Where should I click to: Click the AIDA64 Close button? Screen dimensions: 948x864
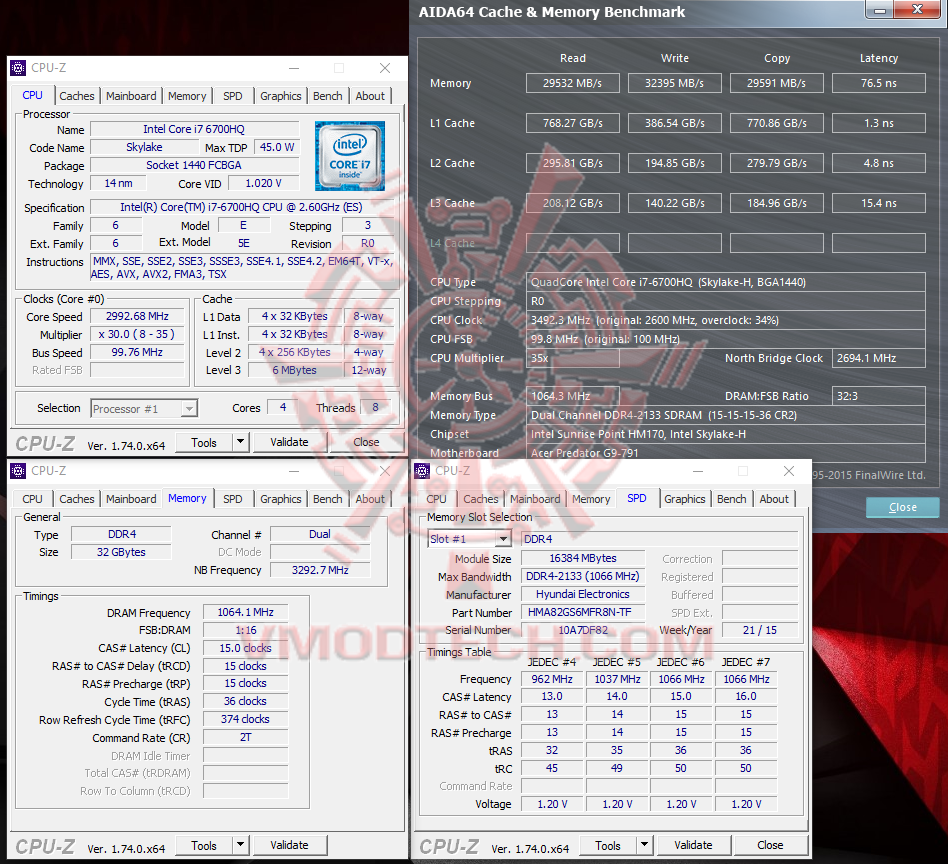click(903, 507)
